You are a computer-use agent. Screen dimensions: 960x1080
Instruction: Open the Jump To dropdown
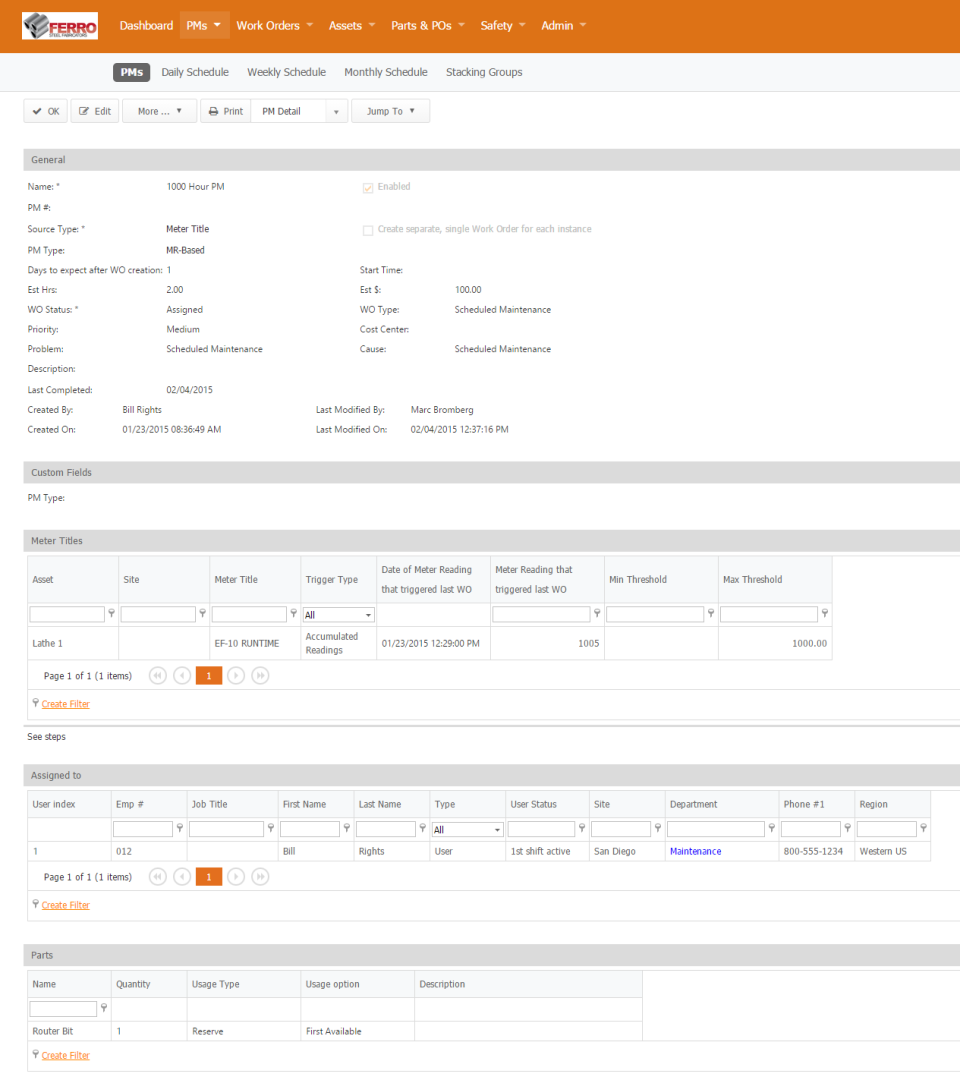click(390, 111)
